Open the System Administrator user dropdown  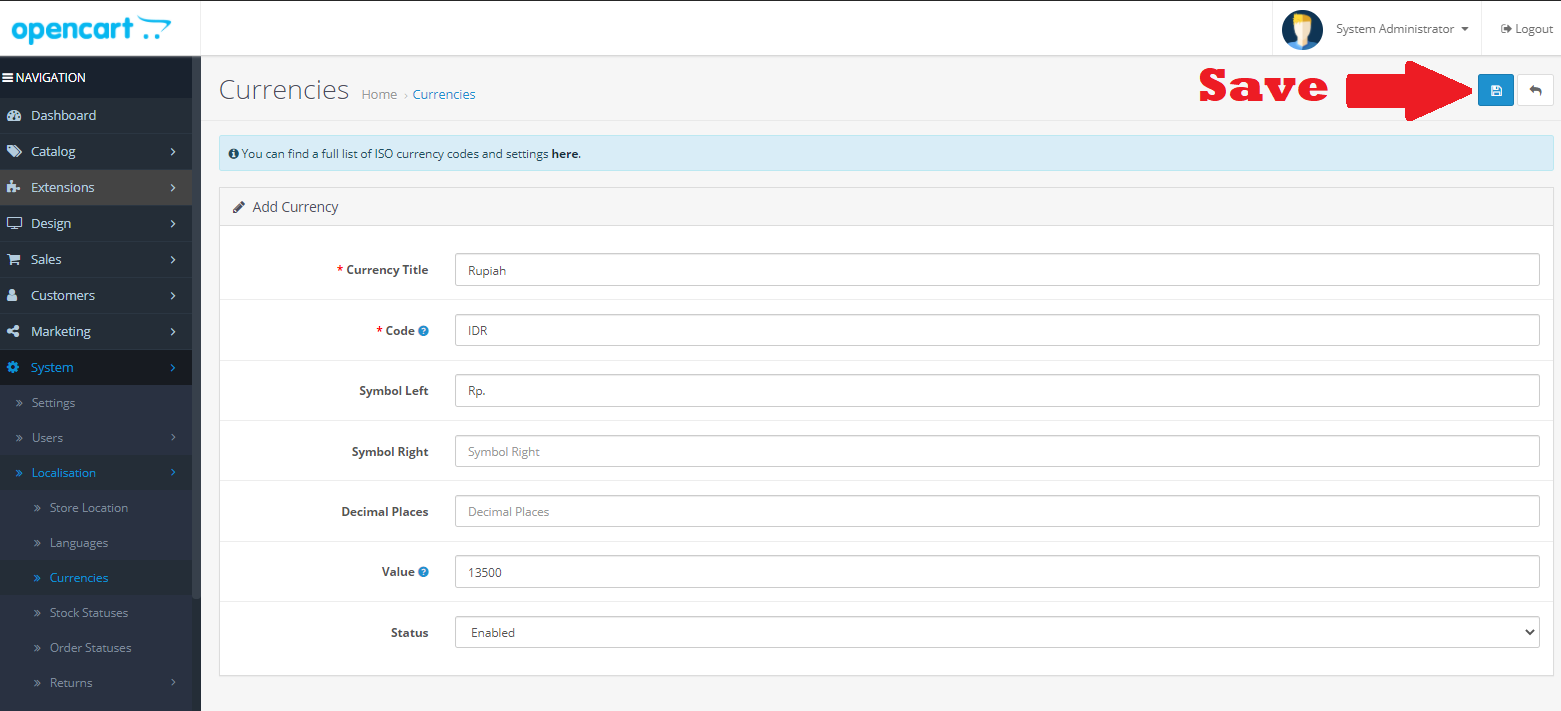[x=1401, y=29]
